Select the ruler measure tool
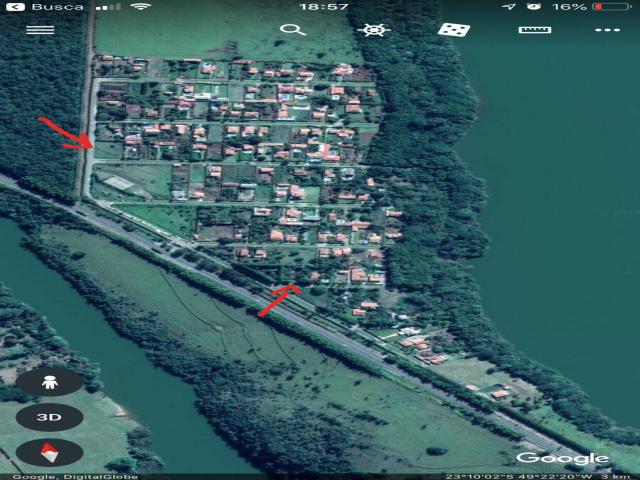Image resolution: width=640 pixels, height=480 pixels. coord(534,29)
